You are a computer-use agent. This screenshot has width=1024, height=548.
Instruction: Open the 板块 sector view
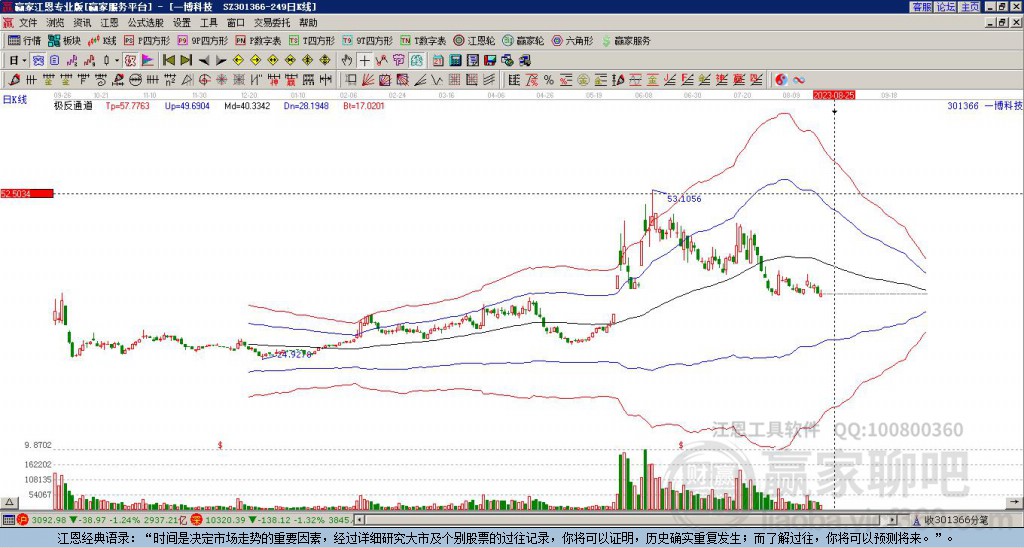coord(64,40)
